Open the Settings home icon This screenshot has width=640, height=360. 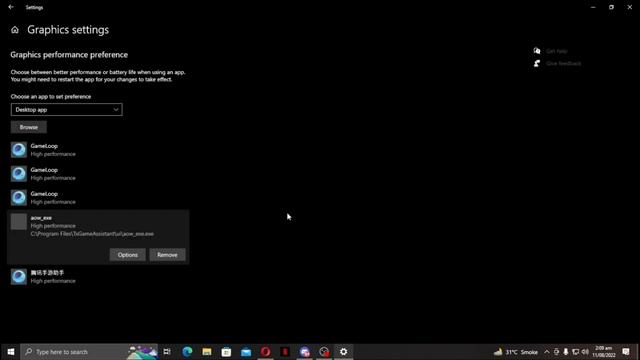pos(15,30)
